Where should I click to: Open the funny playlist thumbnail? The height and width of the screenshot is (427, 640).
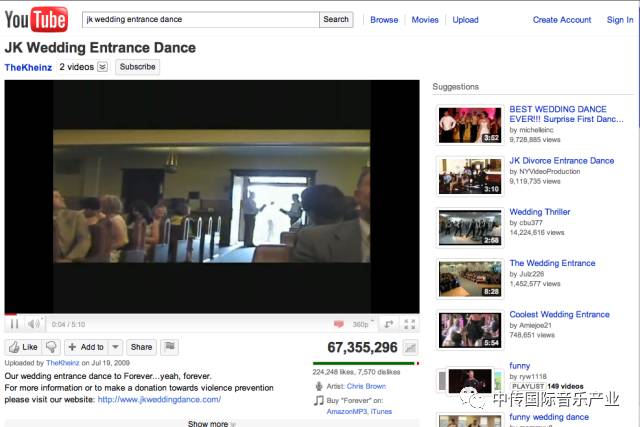(470, 381)
